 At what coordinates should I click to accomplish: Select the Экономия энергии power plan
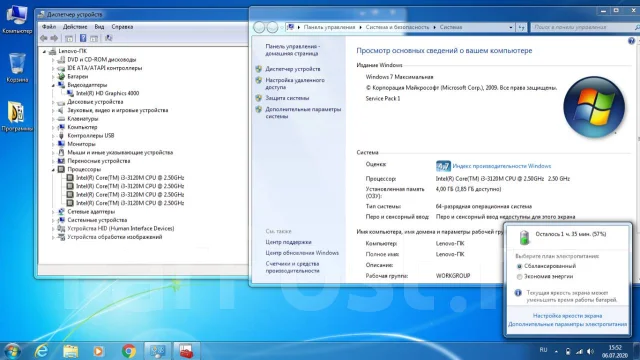(x=520, y=277)
